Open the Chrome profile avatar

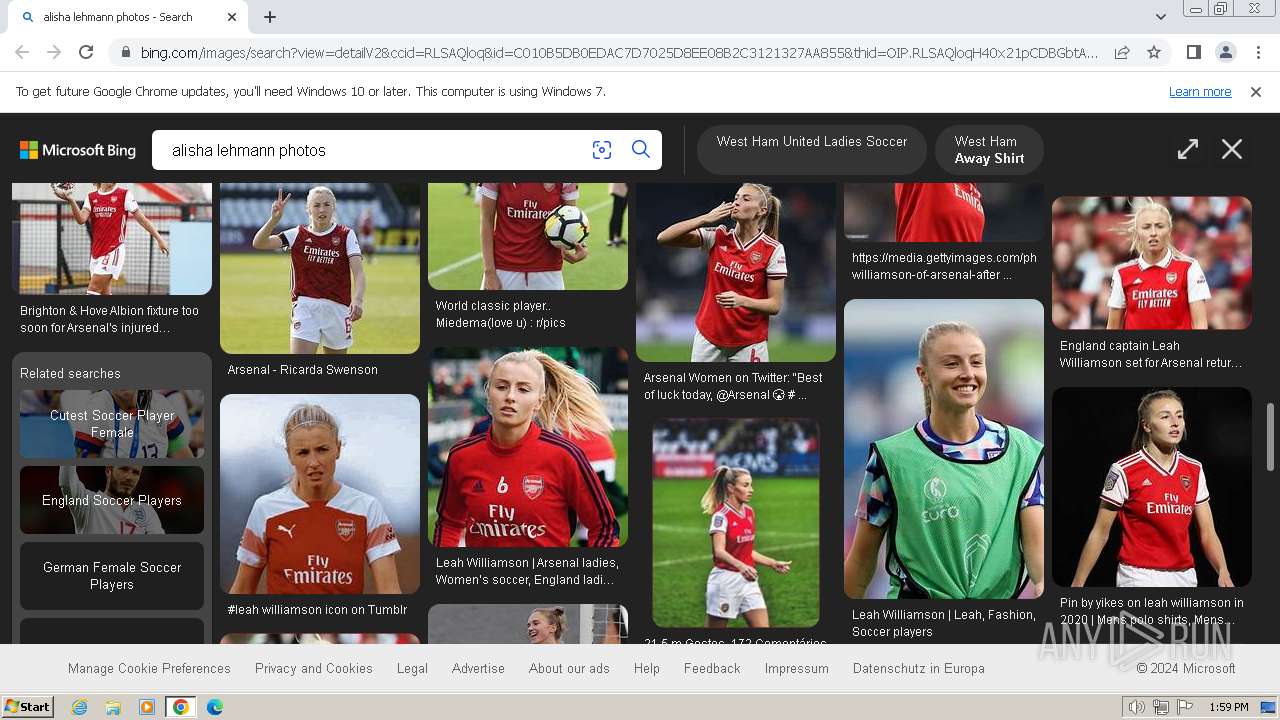1225,52
